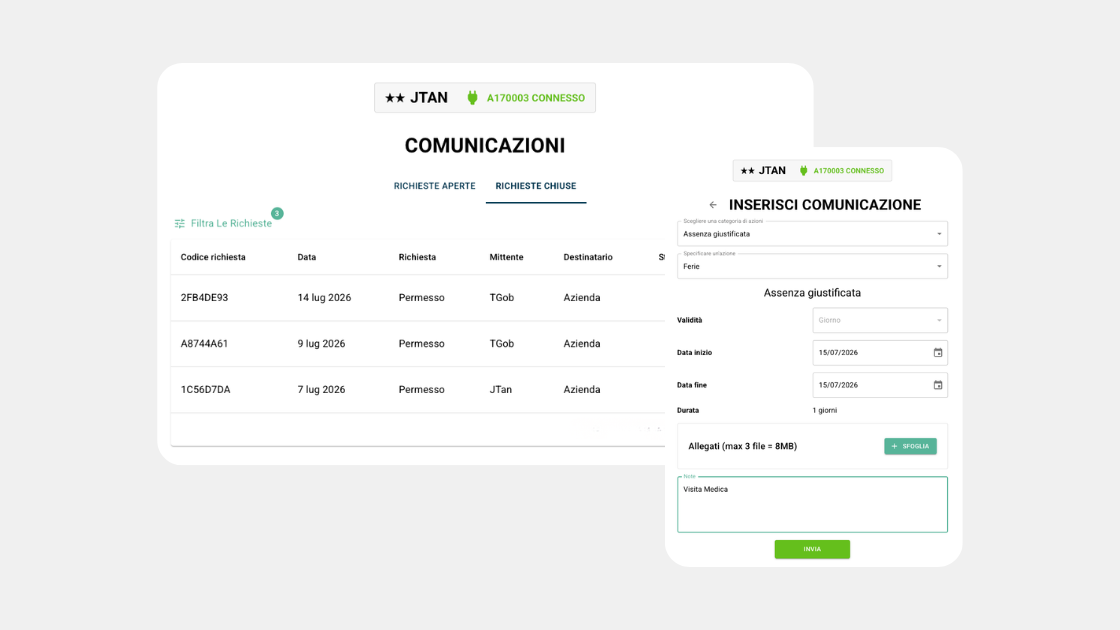Sort by Codice richiesta column header
Screen dimensions: 1120x630
[x=213, y=257]
